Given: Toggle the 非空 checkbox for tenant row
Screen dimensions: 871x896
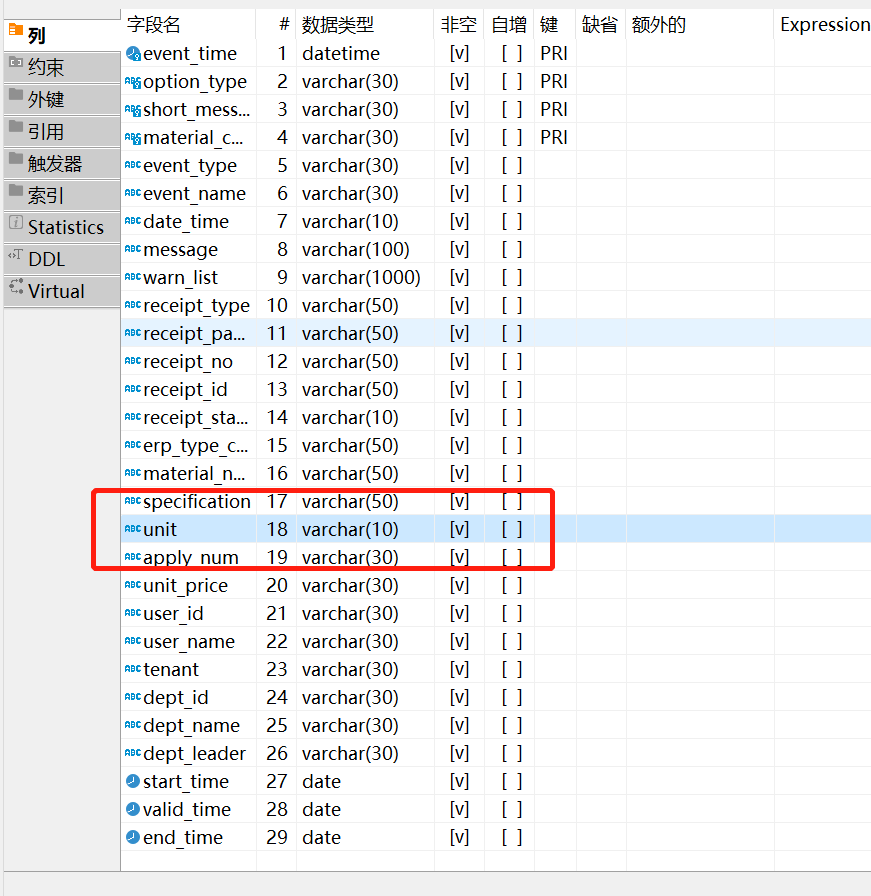Looking at the screenshot, I should point(459,669).
